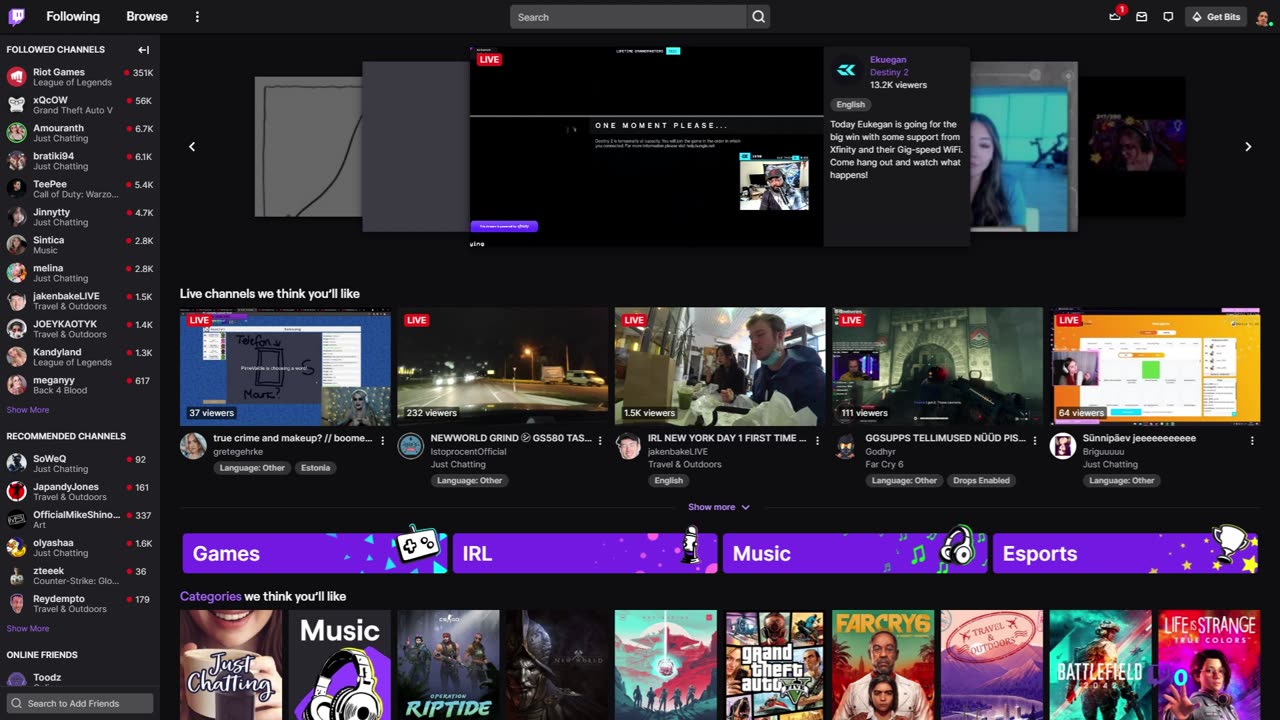Image resolution: width=1280 pixels, height=720 pixels.
Task: Open NEWWORLD GRIND night driving thumbnail
Action: click(503, 366)
